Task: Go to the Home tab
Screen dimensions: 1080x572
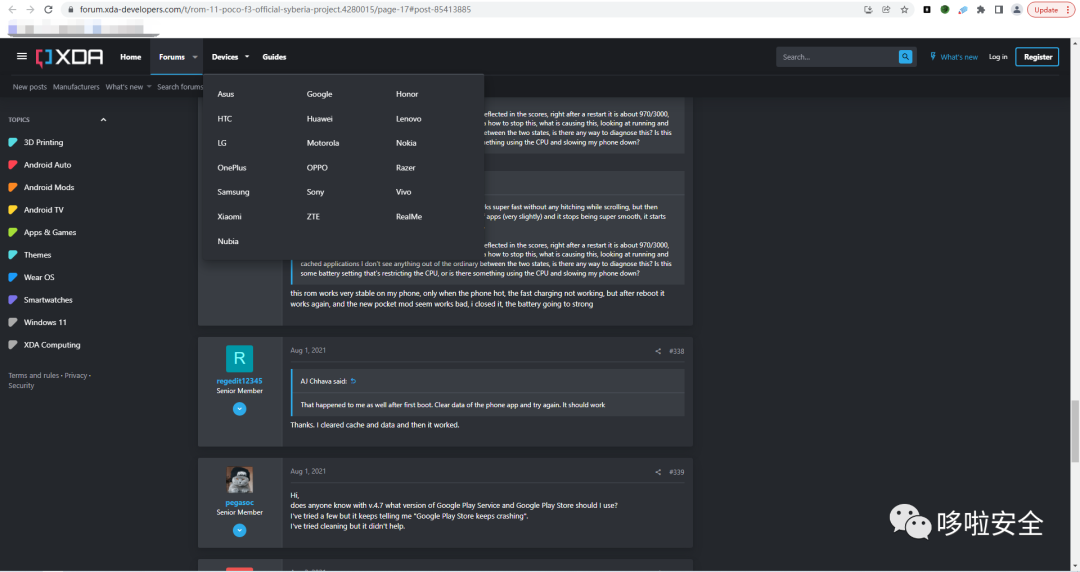Action: click(x=131, y=57)
